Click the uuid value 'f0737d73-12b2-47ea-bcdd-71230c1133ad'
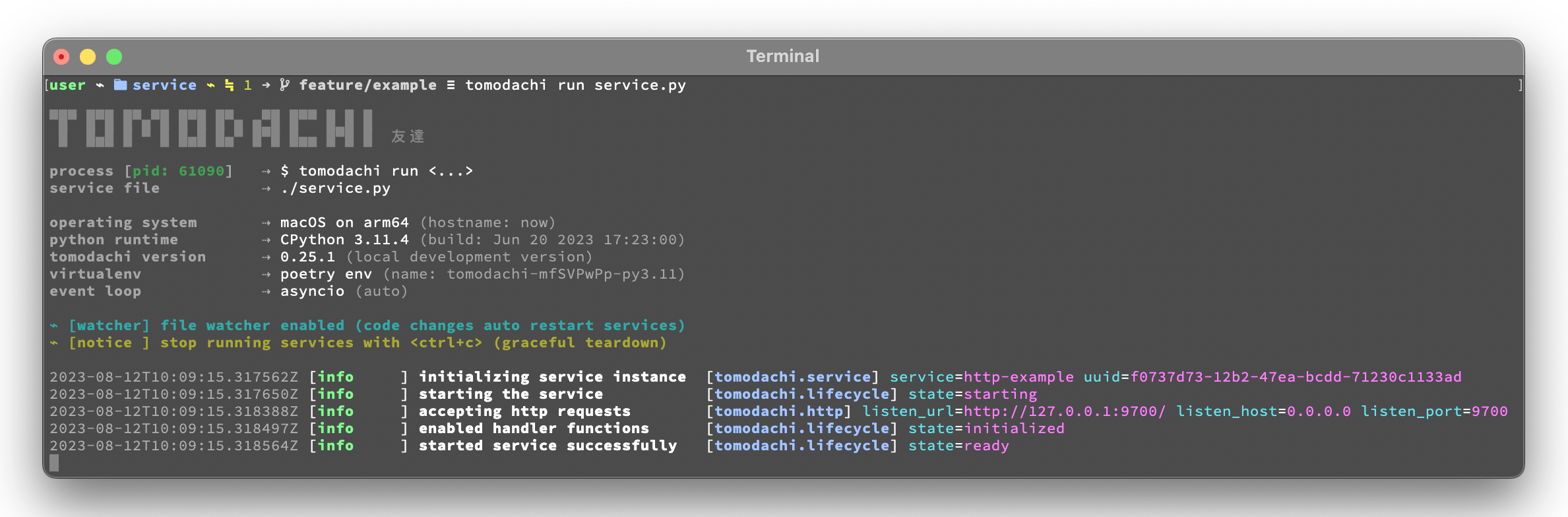1568x517 pixels. point(1296,377)
